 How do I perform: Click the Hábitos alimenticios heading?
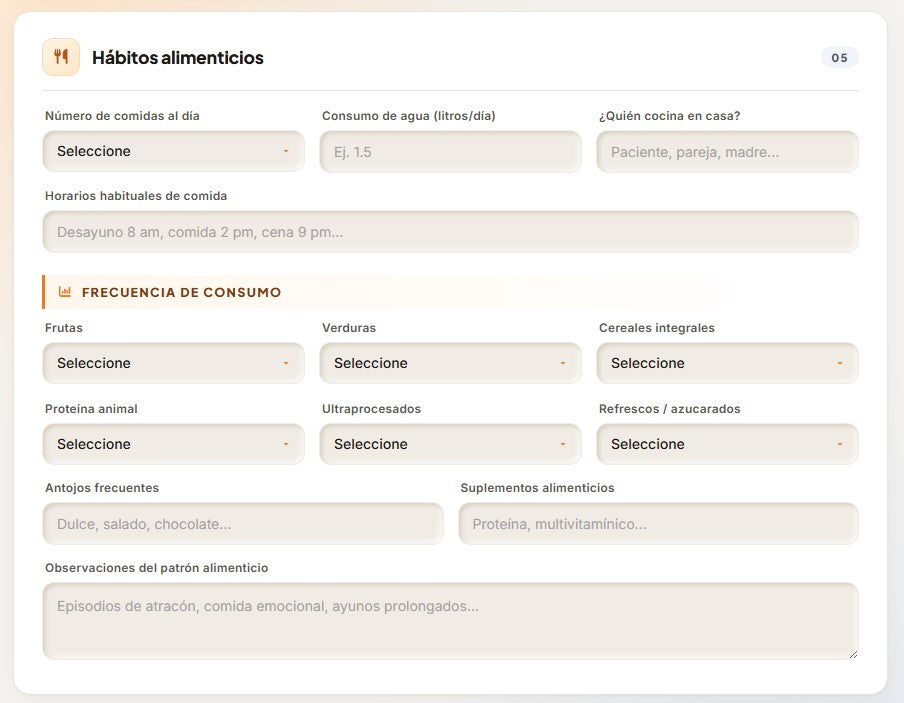[178, 58]
